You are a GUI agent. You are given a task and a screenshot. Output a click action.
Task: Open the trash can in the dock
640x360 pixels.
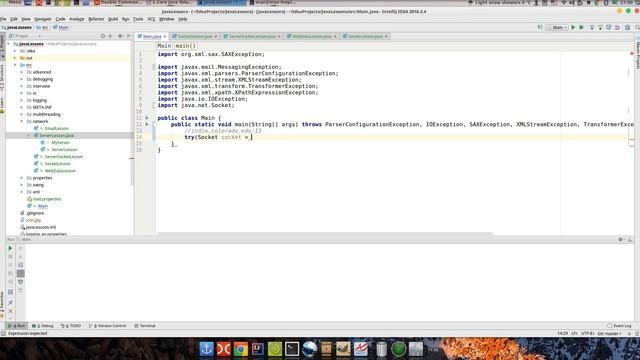click(x=381, y=349)
